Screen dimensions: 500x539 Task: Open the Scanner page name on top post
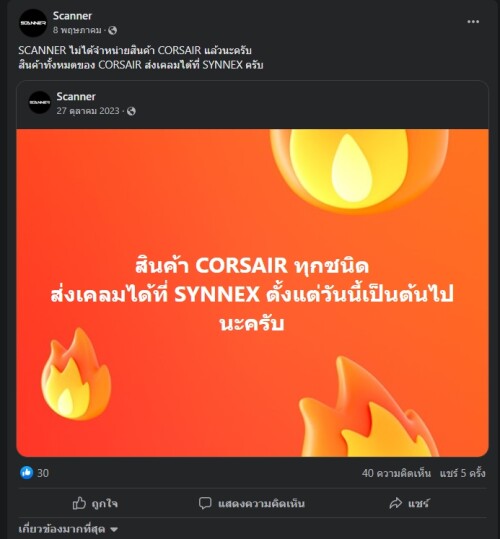[x=72, y=16]
